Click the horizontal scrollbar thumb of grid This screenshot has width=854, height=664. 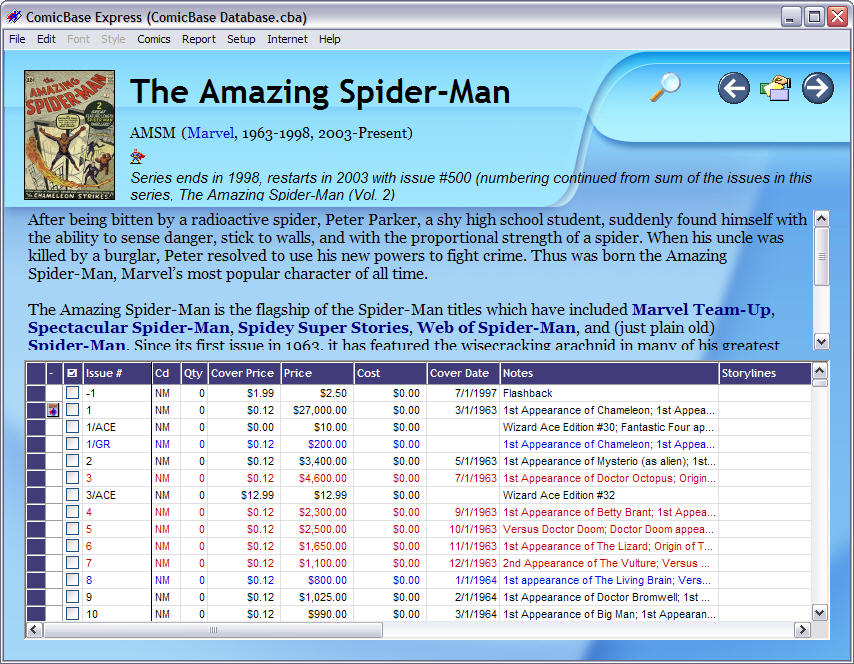pyautogui.click(x=212, y=630)
